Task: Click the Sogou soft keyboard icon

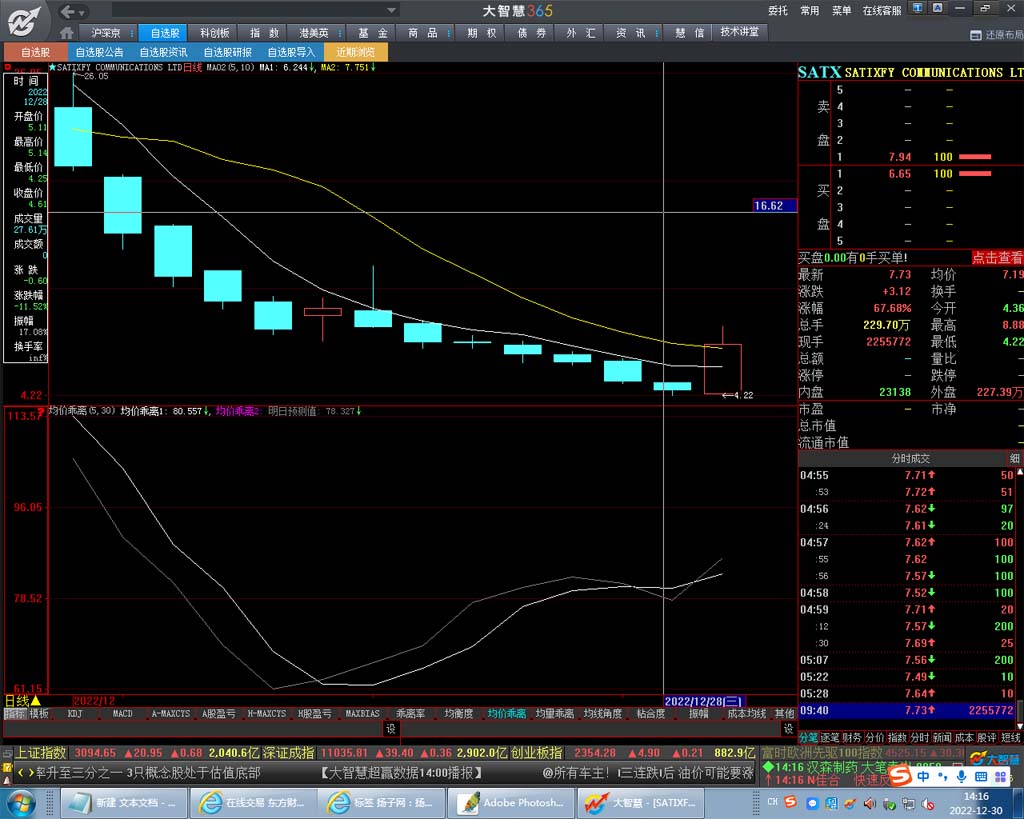Action: tap(981, 777)
